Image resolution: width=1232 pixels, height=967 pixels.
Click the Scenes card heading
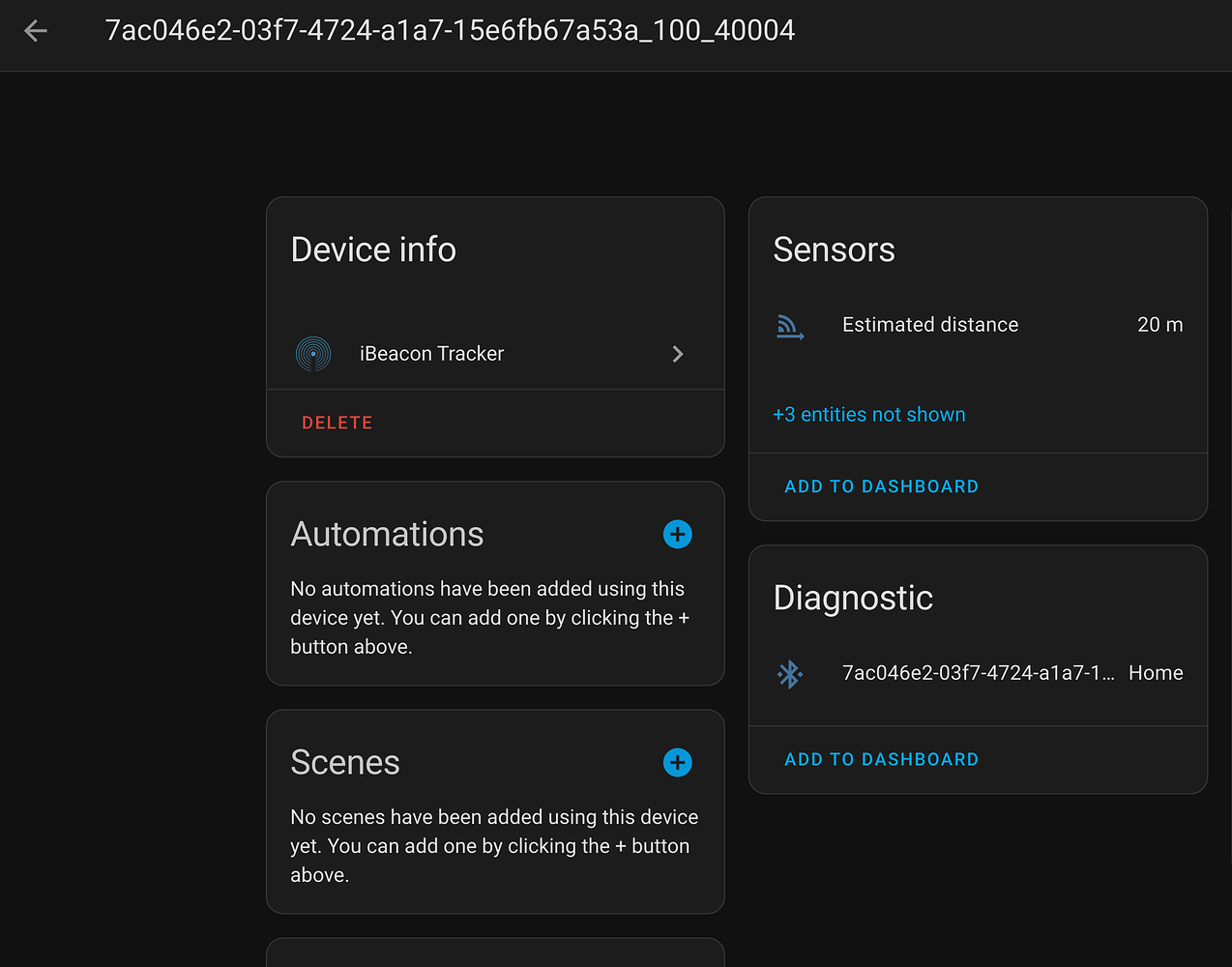345,762
